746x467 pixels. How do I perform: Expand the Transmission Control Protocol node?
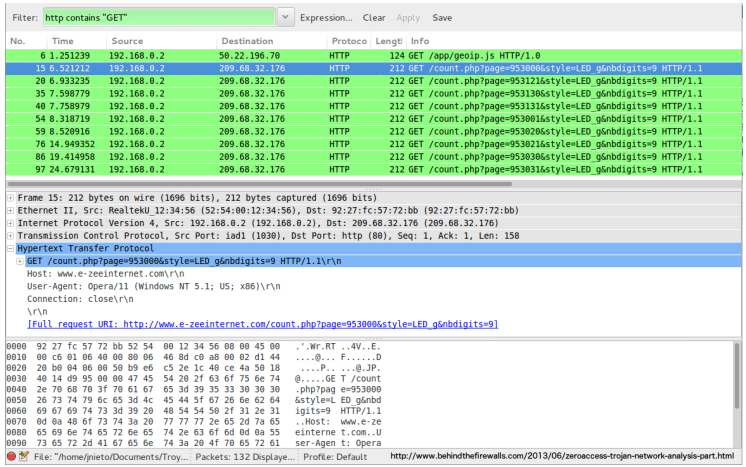(x=10, y=236)
